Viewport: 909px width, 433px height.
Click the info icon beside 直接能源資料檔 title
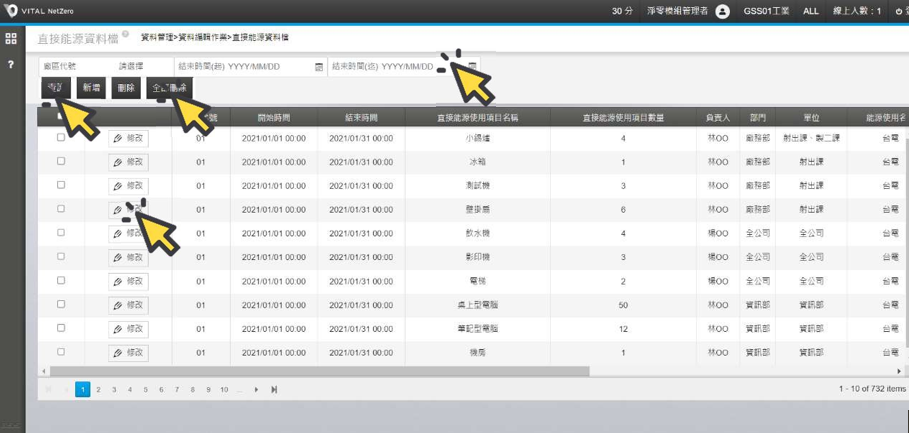(125, 34)
